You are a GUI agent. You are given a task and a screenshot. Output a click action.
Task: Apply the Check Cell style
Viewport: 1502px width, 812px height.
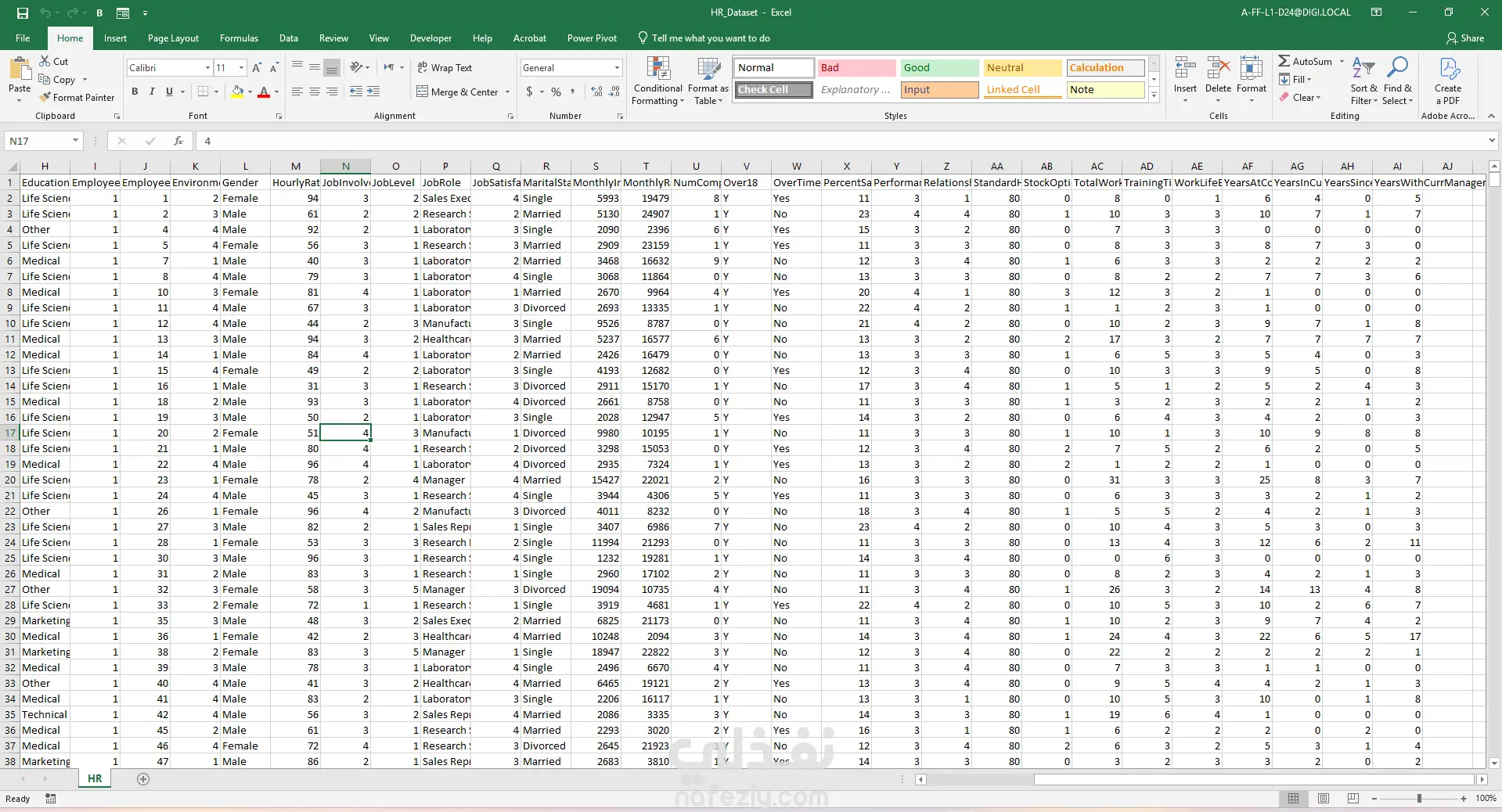[x=773, y=90]
